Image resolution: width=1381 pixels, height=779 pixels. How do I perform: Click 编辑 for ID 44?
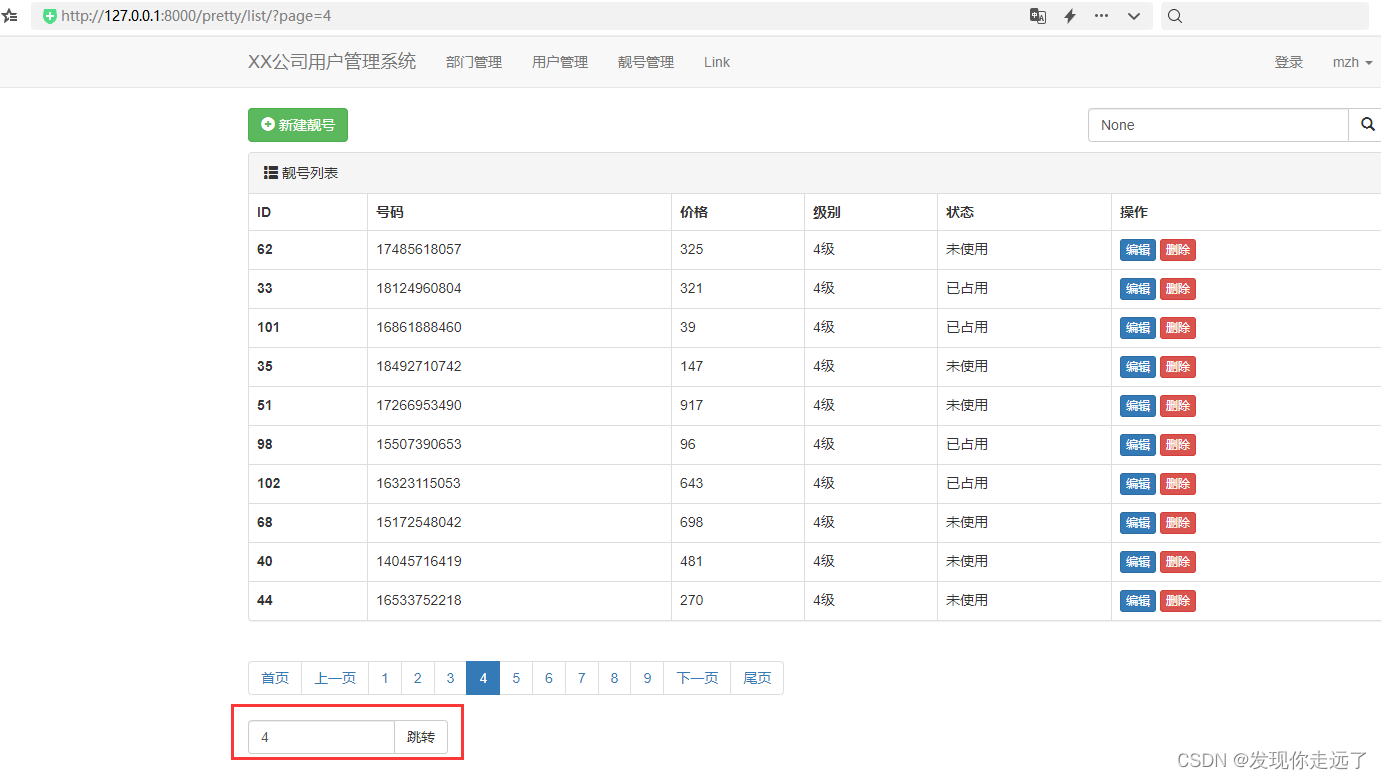pyautogui.click(x=1138, y=601)
